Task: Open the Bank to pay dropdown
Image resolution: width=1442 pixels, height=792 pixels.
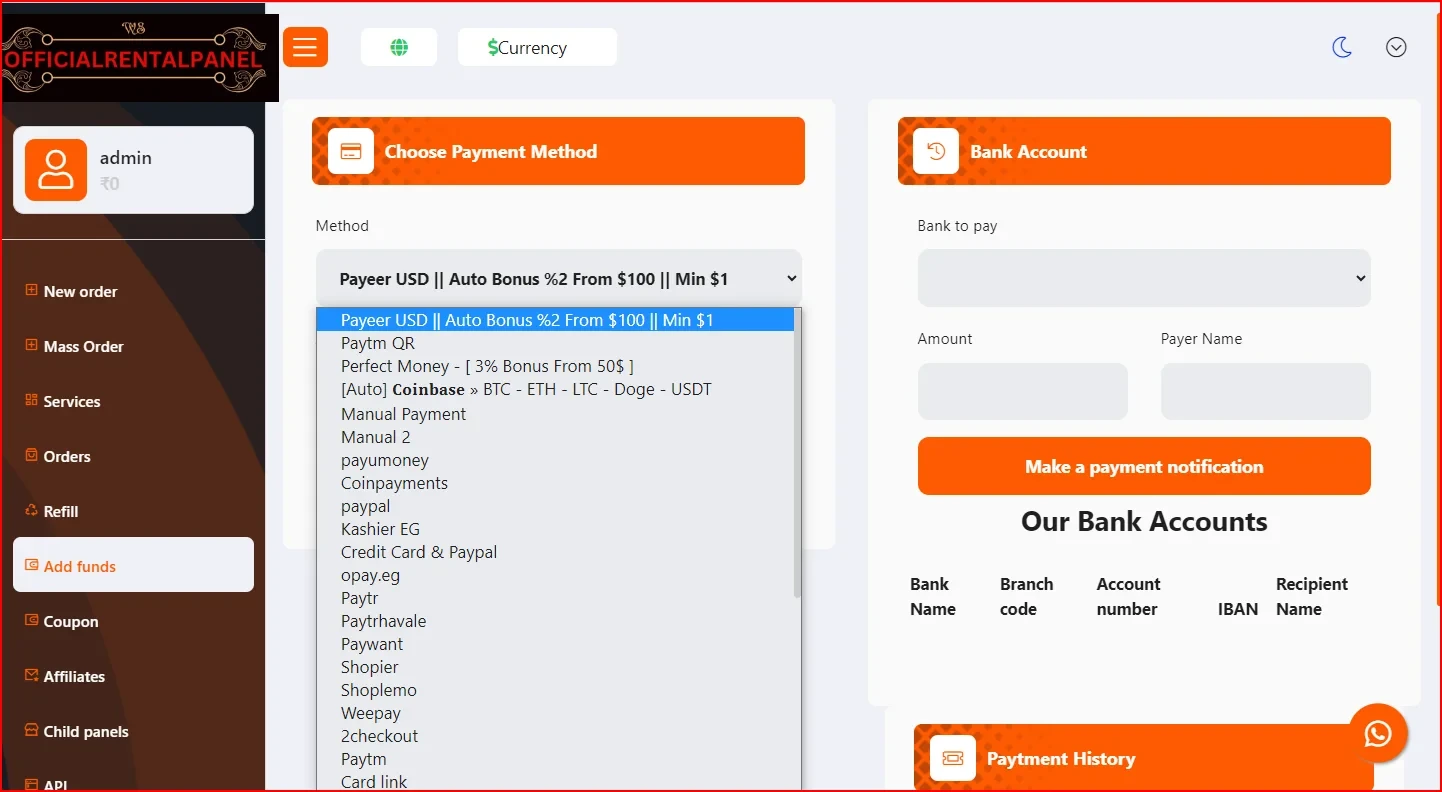Action: coord(1143,278)
